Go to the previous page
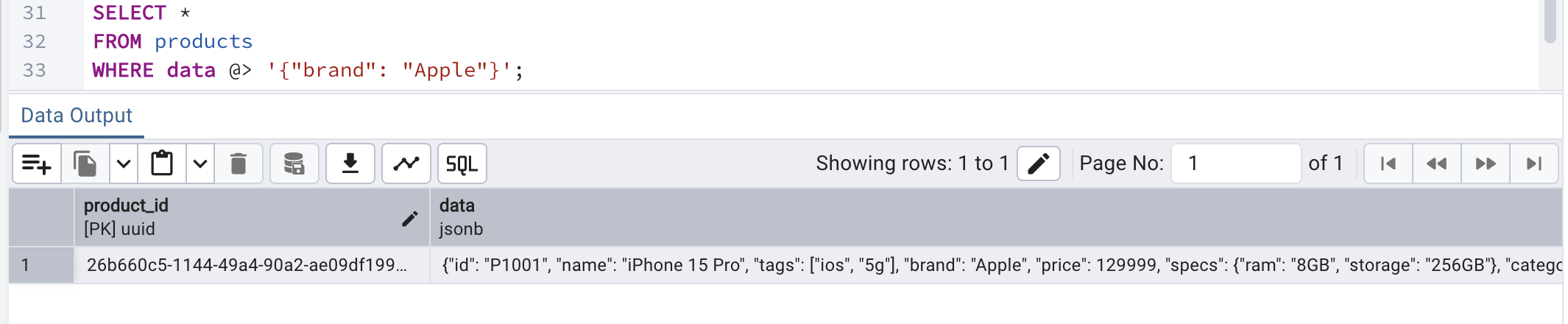Viewport: 1568px width, 324px height. 1437,163
